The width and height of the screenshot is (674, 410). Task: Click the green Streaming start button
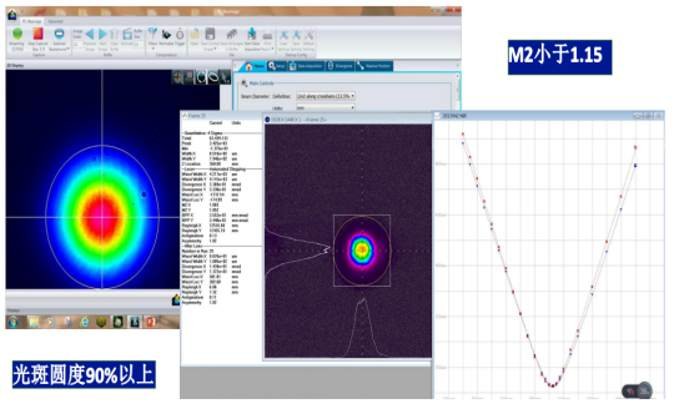click(17, 33)
